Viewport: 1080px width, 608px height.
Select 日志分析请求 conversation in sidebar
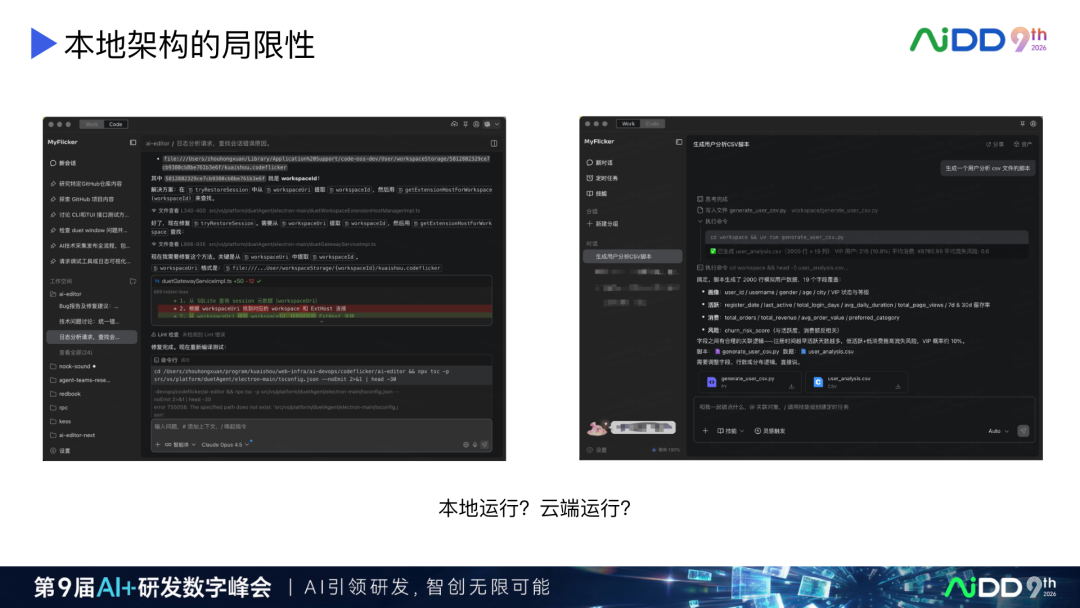coord(92,337)
